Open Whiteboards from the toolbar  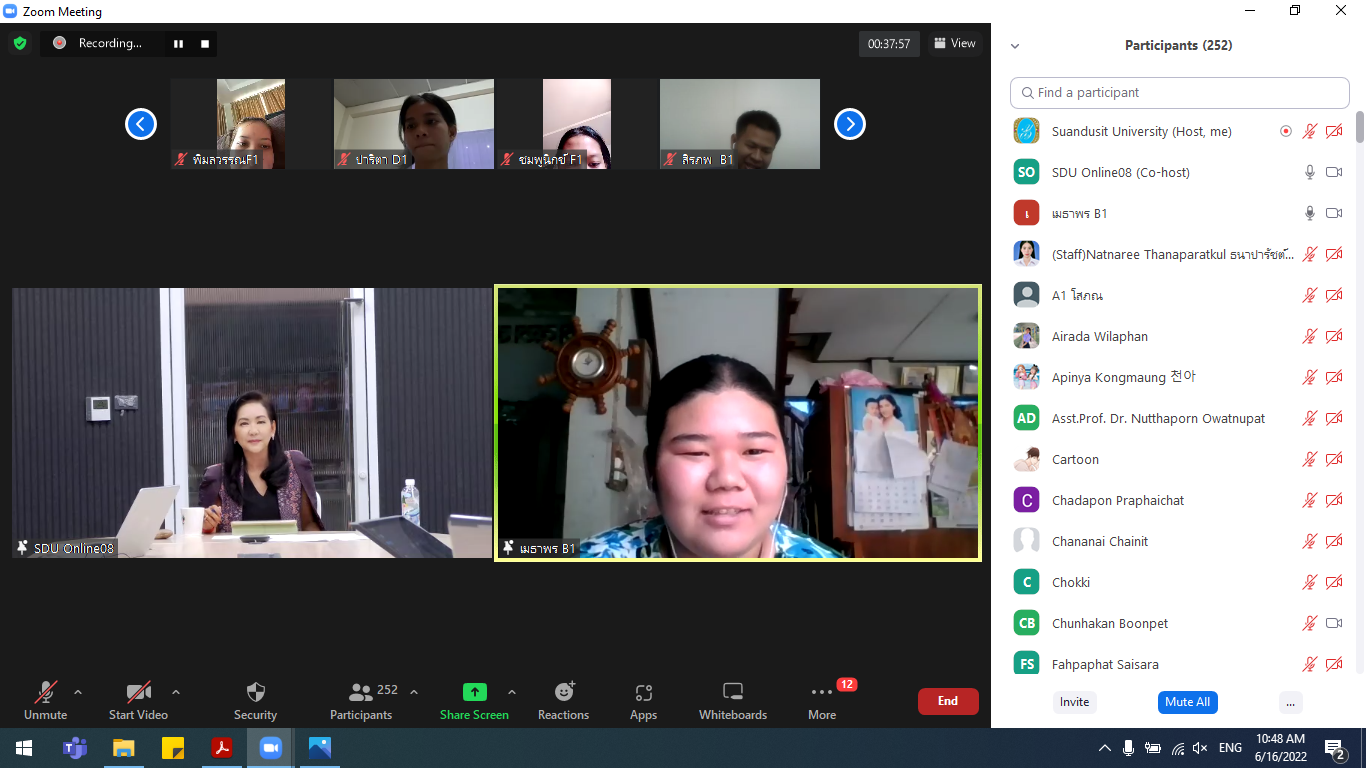[x=732, y=700]
